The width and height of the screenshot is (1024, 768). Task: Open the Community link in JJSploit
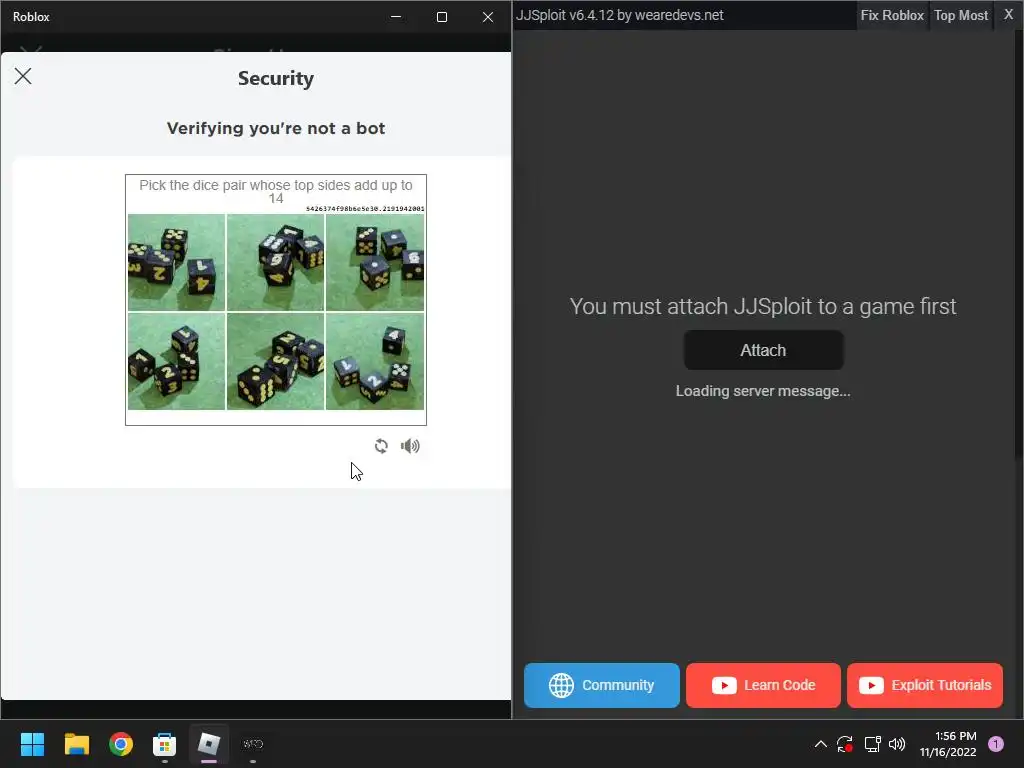pos(601,685)
